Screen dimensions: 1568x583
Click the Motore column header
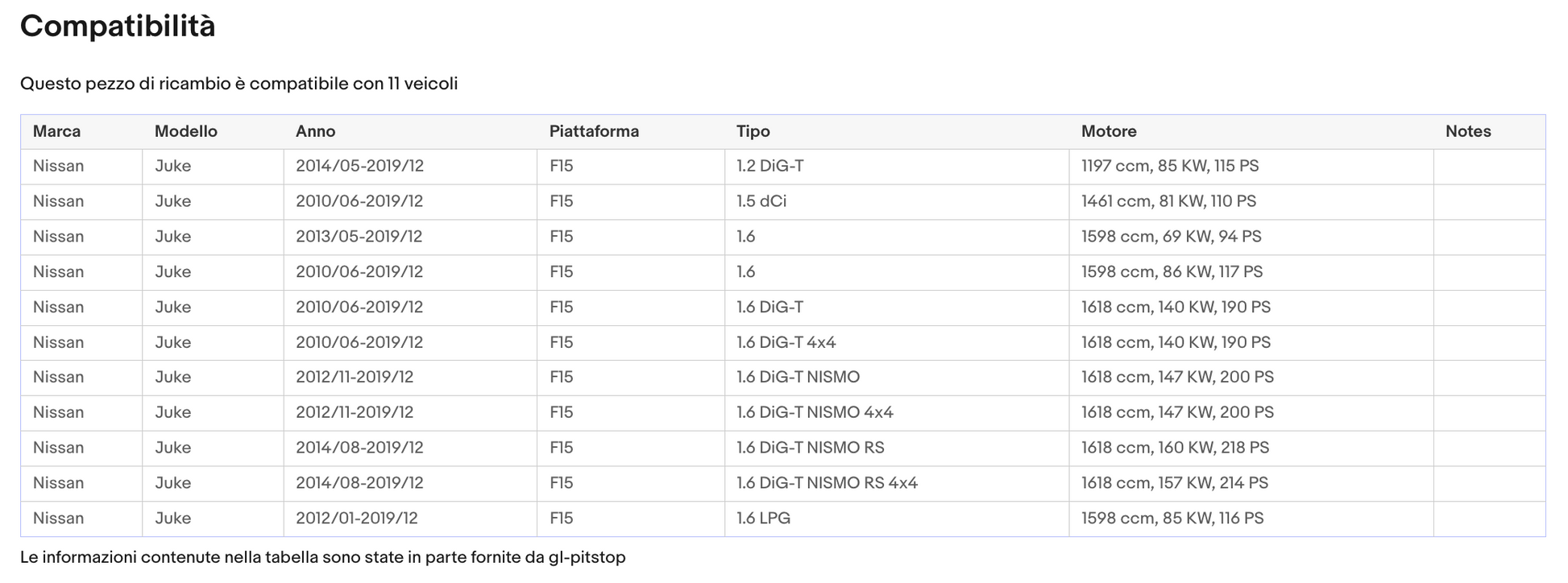pyautogui.click(x=1108, y=131)
